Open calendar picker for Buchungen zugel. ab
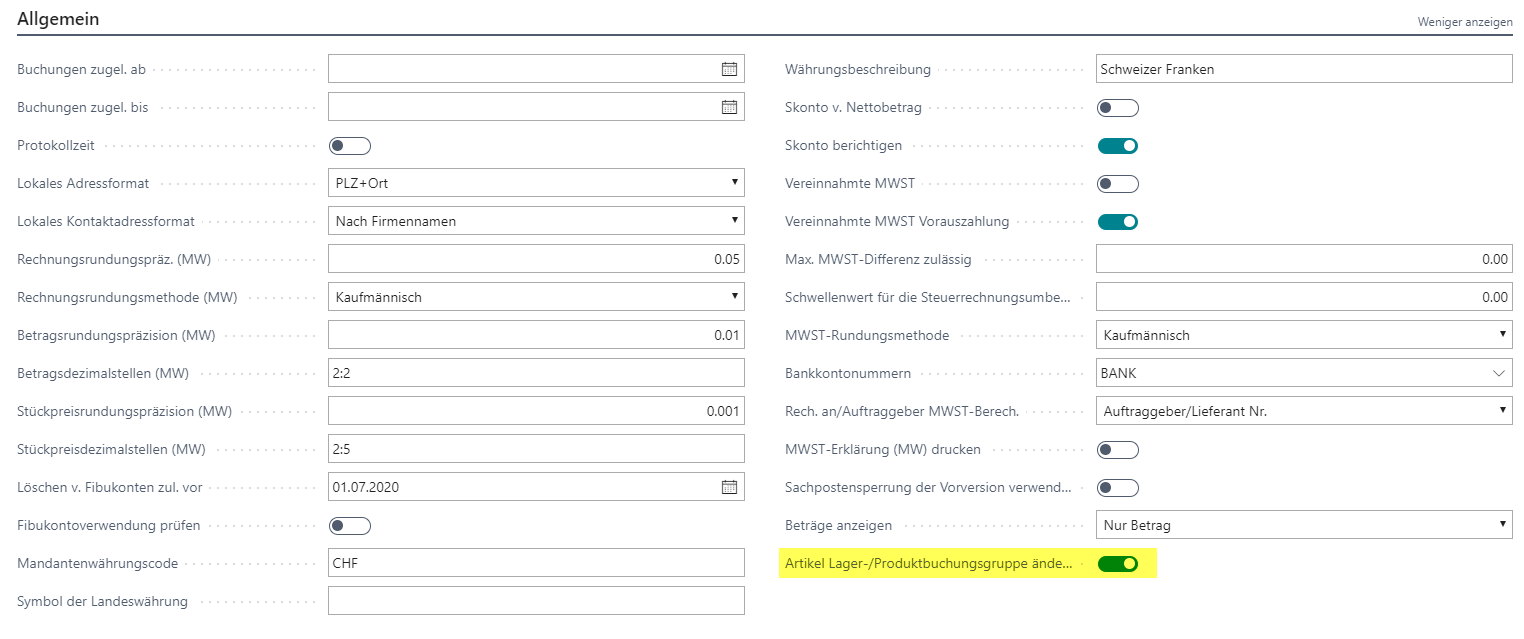 pos(729,69)
